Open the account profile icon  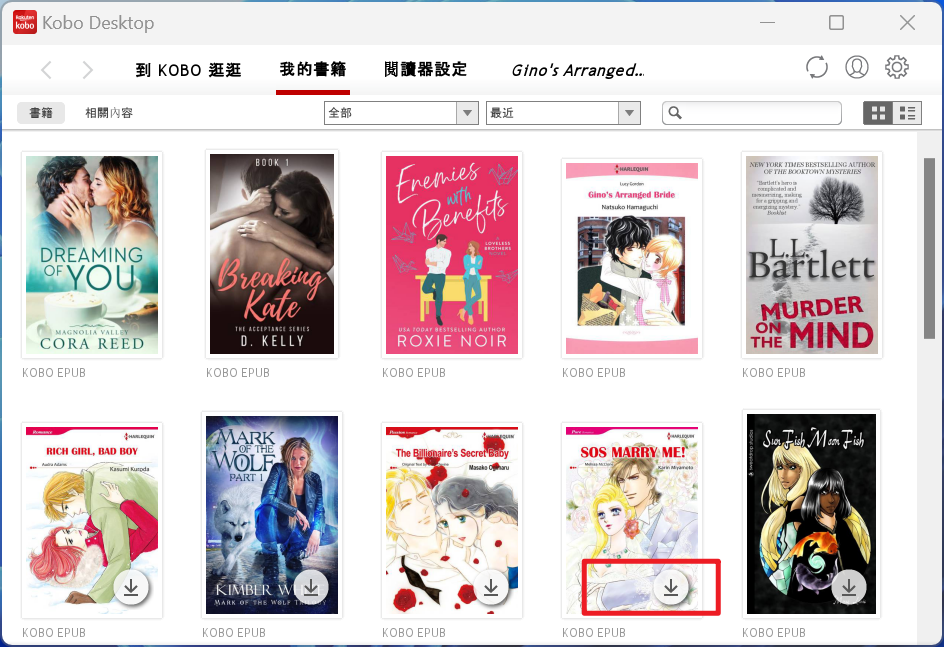point(856,67)
